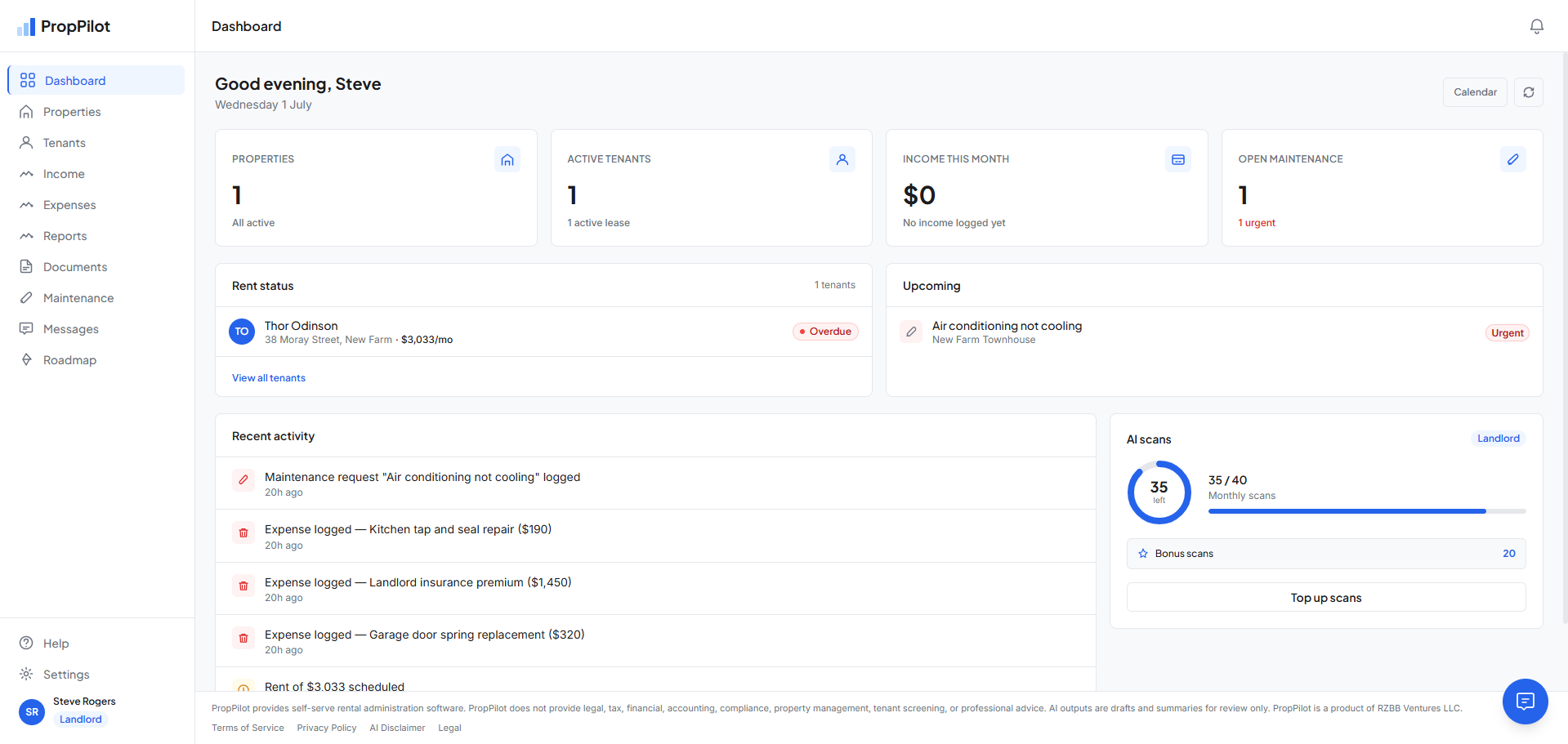
Task: Click the person icon on Active Tenants card
Action: coord(842,159)
